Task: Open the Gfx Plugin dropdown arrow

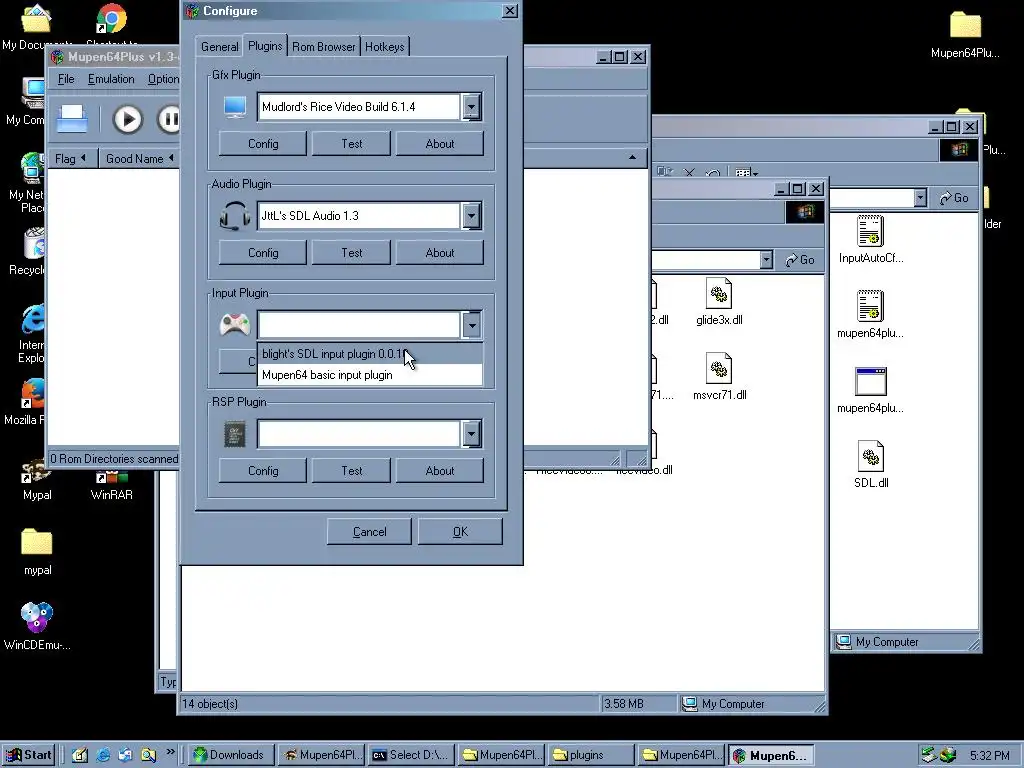Action: [x=472, y=107]
